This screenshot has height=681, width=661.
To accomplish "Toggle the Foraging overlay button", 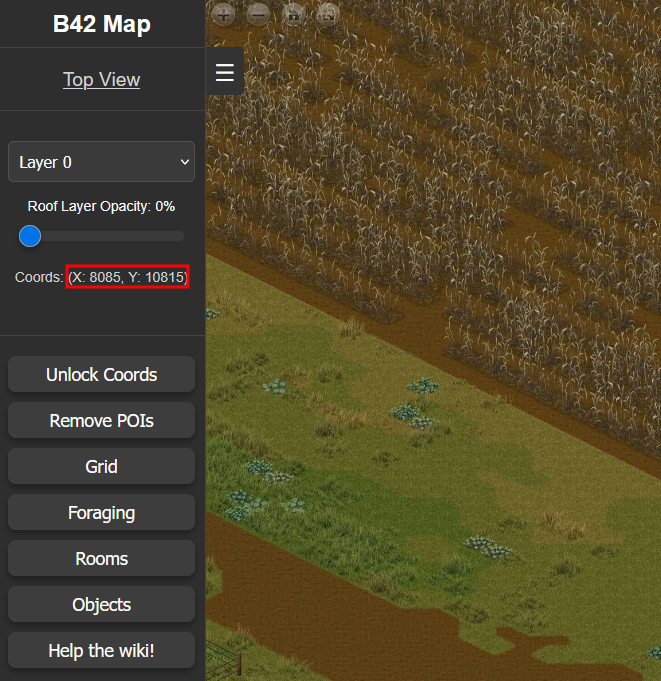I will pos(101,512).
